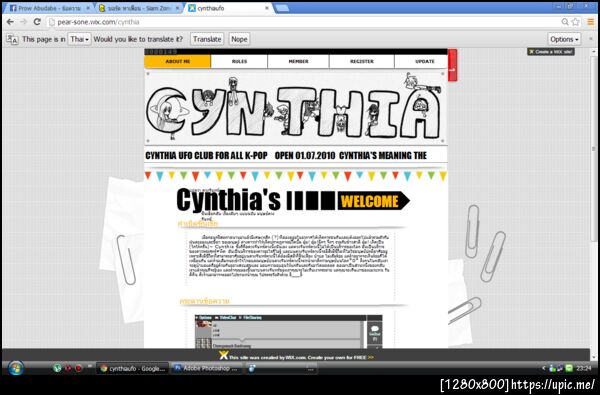Close the Prow Abudabe Facebook tab
The height and width of the screenshot is (395, 600).
tap(88, 8)
